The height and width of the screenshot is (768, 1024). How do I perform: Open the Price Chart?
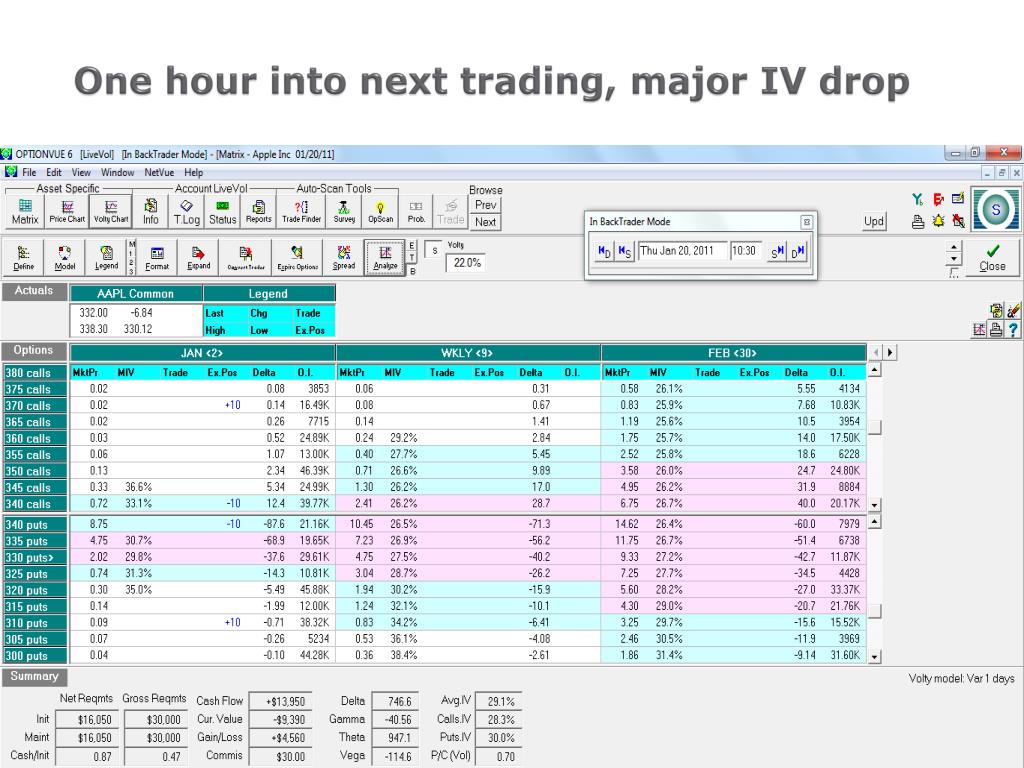point(67,212)
